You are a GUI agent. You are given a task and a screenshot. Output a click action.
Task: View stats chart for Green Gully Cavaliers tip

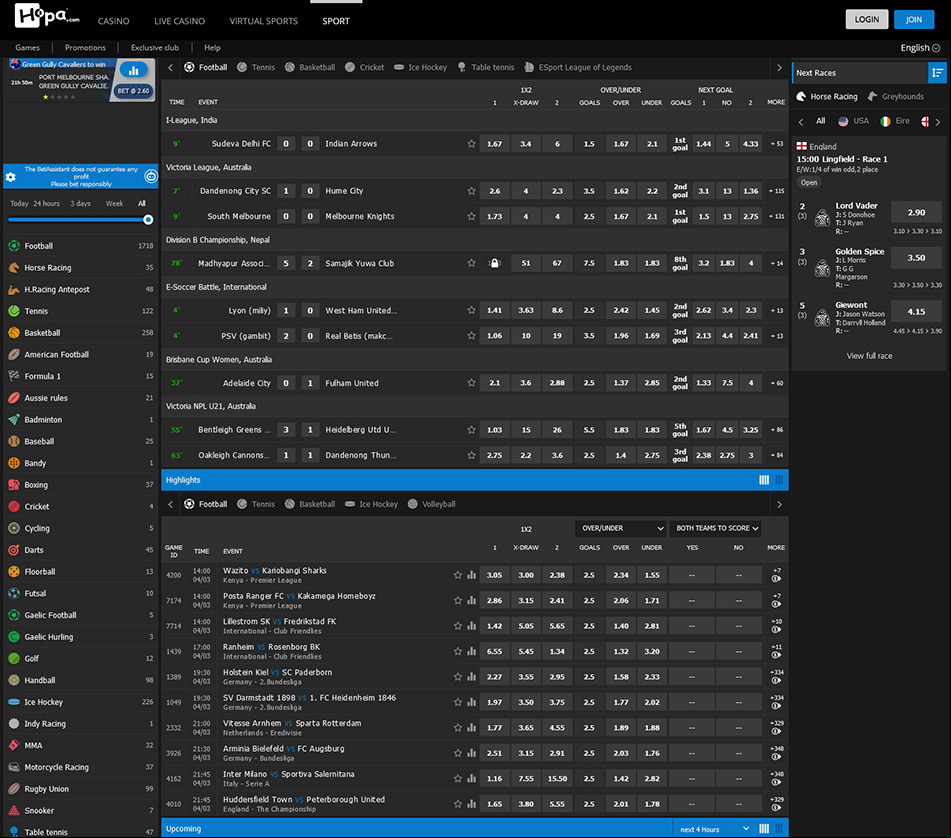[x=133, y=70]
